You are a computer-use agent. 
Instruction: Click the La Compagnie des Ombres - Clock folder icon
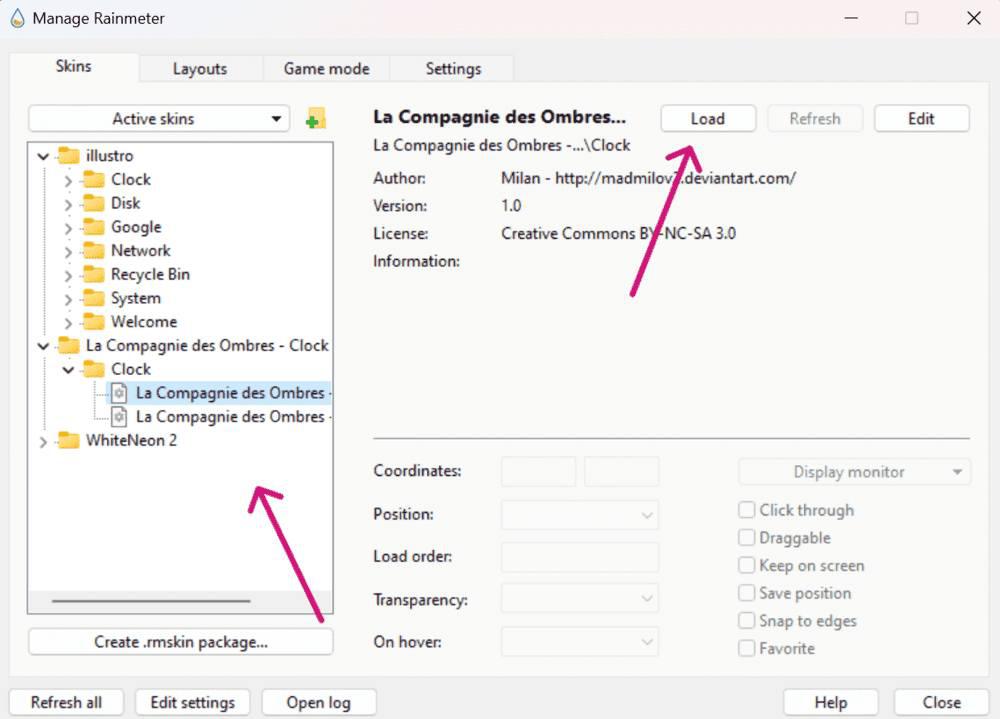point(69,345)
